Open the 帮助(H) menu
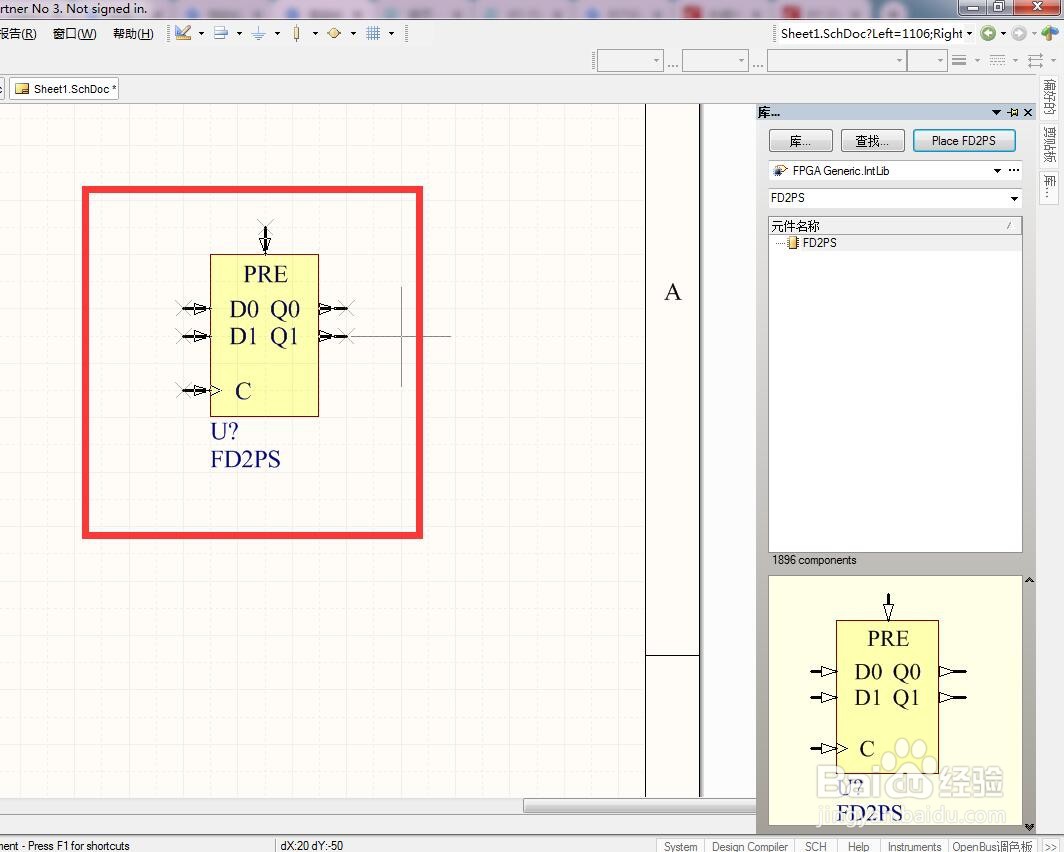 tap(133, 34)
